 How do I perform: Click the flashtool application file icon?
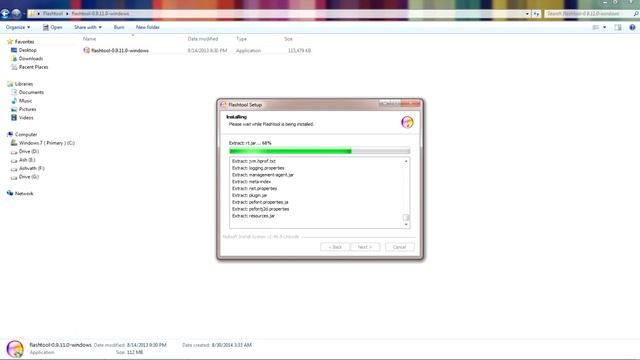[x=87, y=51]
